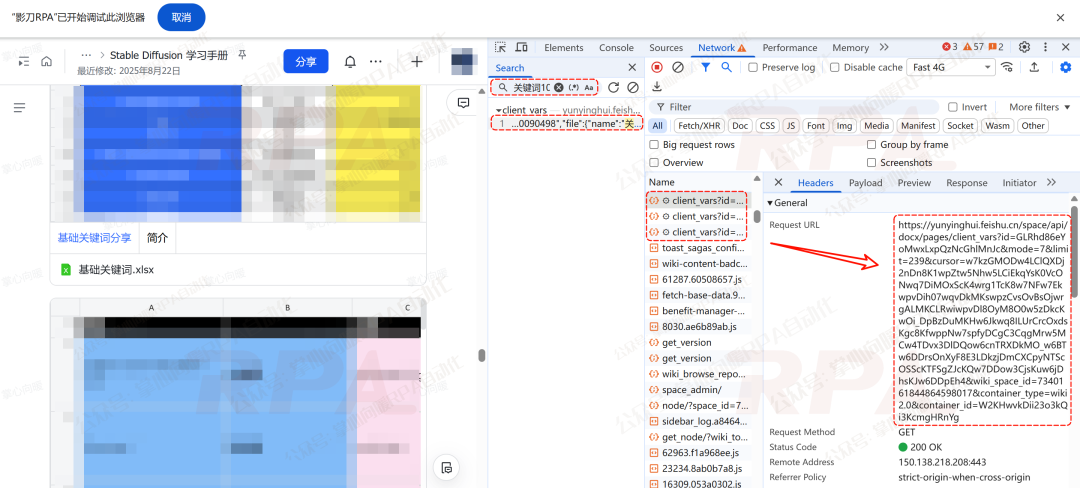Open the Payload tab
This screenshot has height=488, width=1080.
tap(865, 183)
